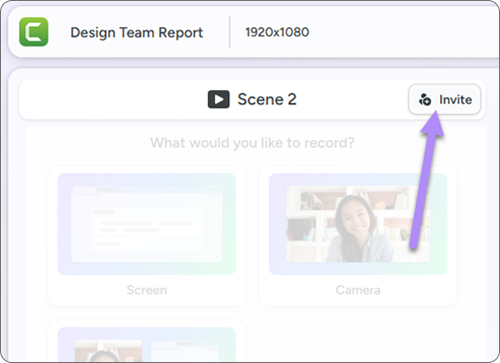Click the play icon beside Scene 2
The image size is (500, 363).
(219, 99)
